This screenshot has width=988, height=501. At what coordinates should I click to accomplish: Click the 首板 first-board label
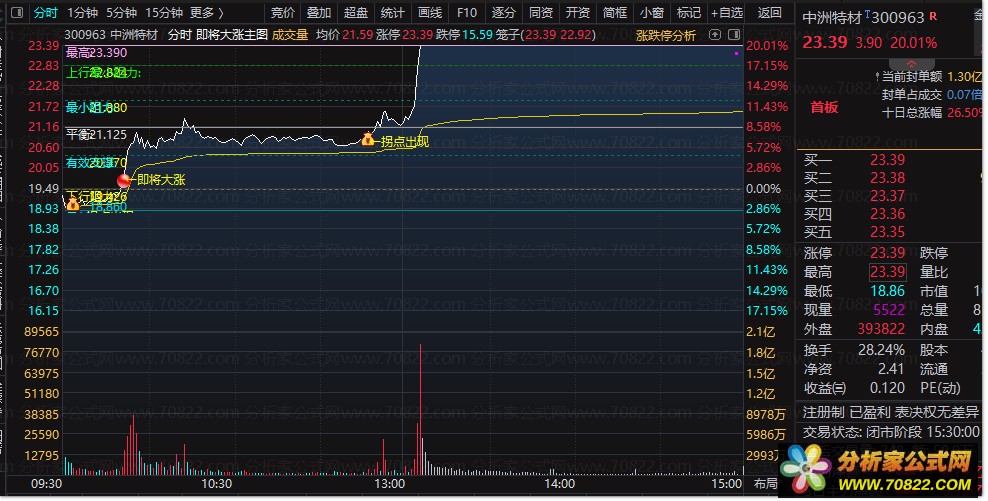coord(824,107)
